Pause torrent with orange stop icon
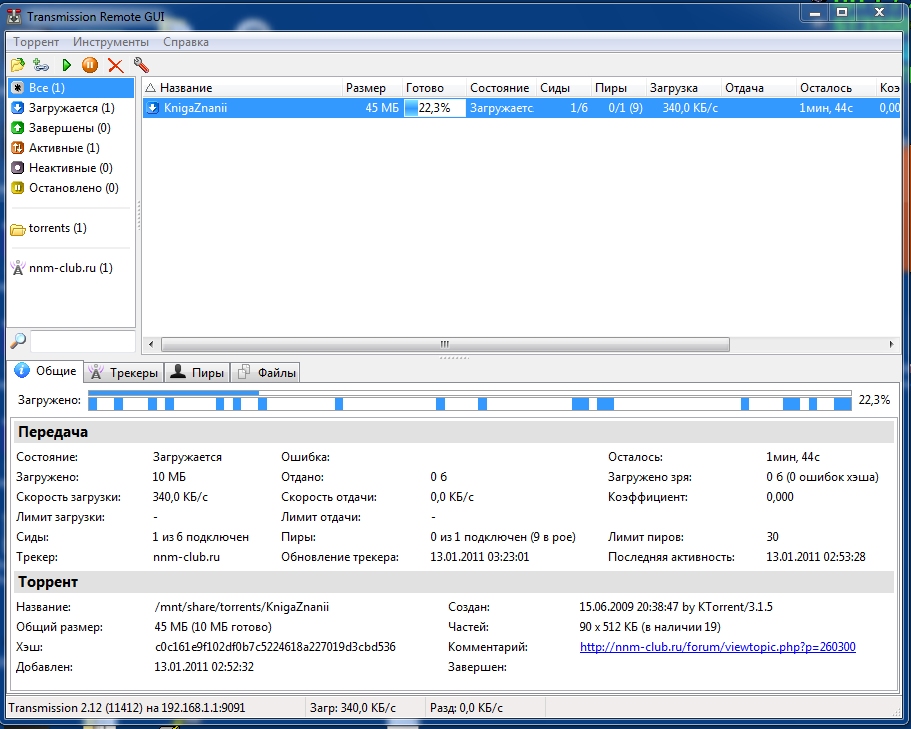Image resolution: width=911 pixels, height=729 pixels. pyautogui.click(x=89, y=65)
